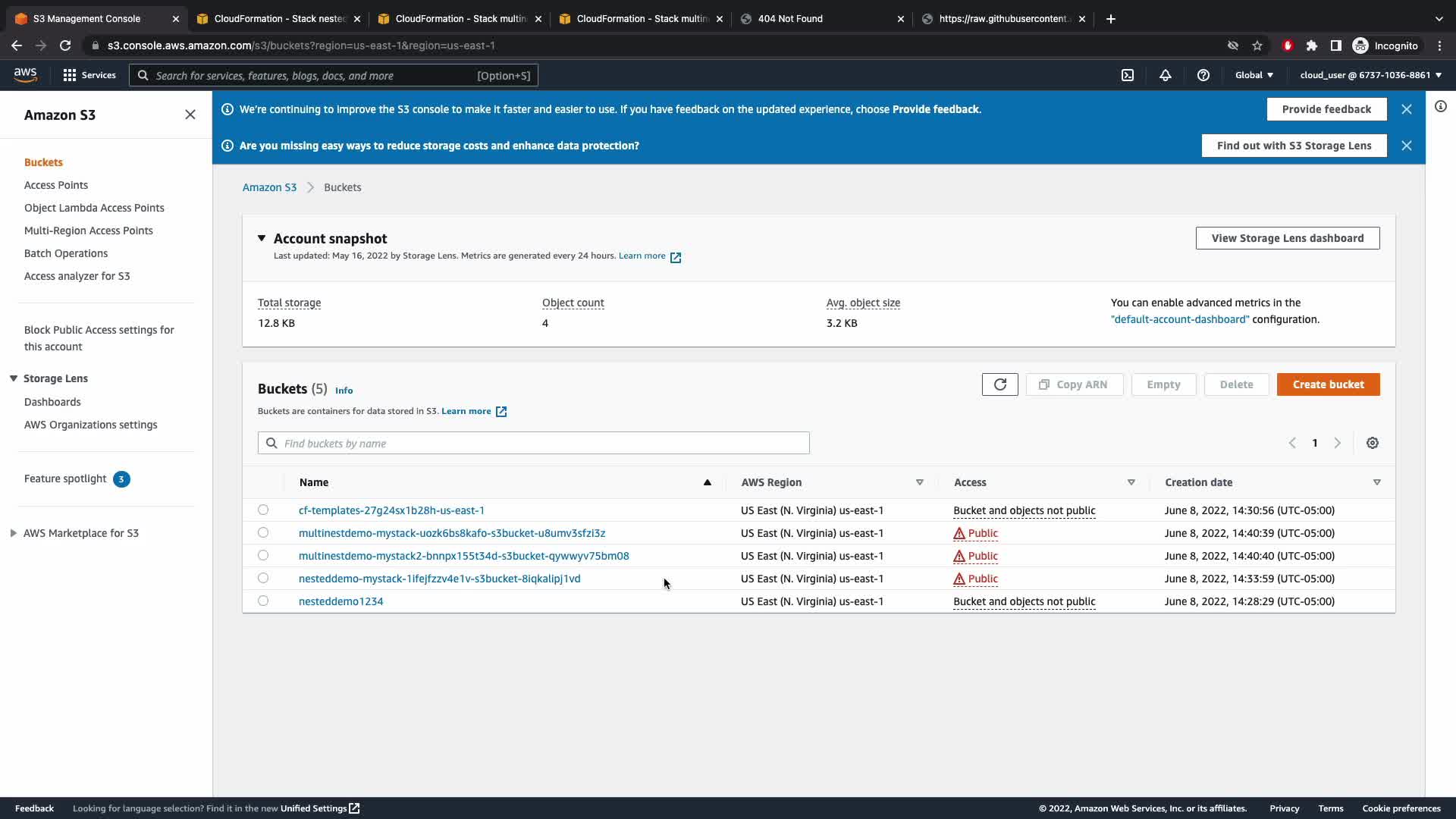Refresh the buckets list
Viewport: 1456px width, 819px height.
pyautogui.click(x=999, y=384)
